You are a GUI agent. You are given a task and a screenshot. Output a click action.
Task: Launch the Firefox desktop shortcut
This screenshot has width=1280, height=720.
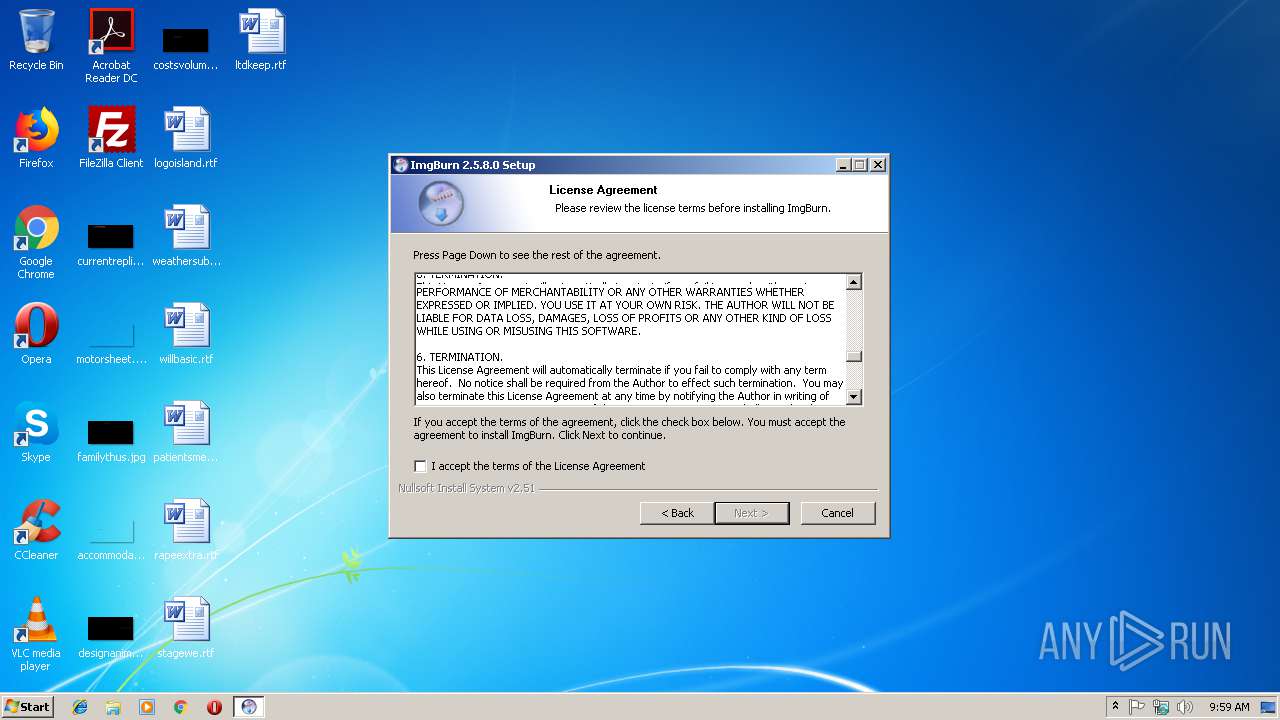[36, 138]
